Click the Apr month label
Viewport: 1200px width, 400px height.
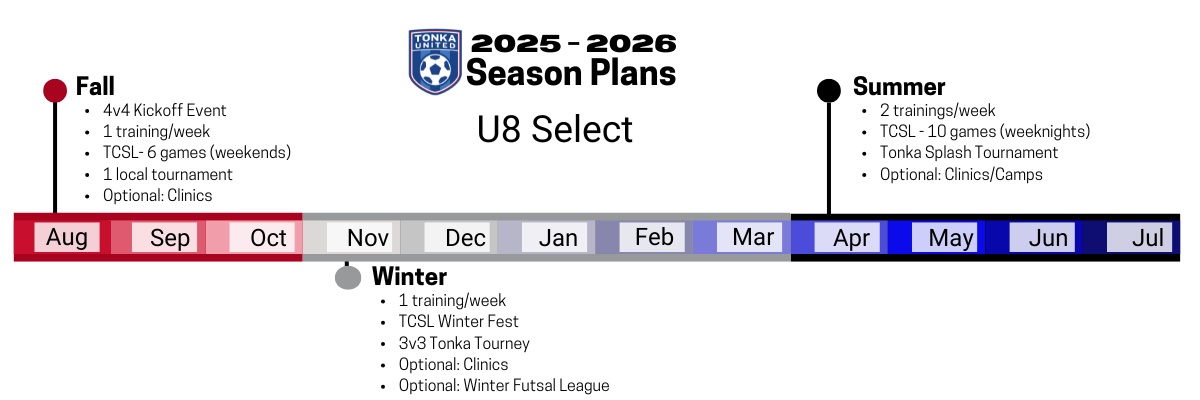(x=851, y=238)
